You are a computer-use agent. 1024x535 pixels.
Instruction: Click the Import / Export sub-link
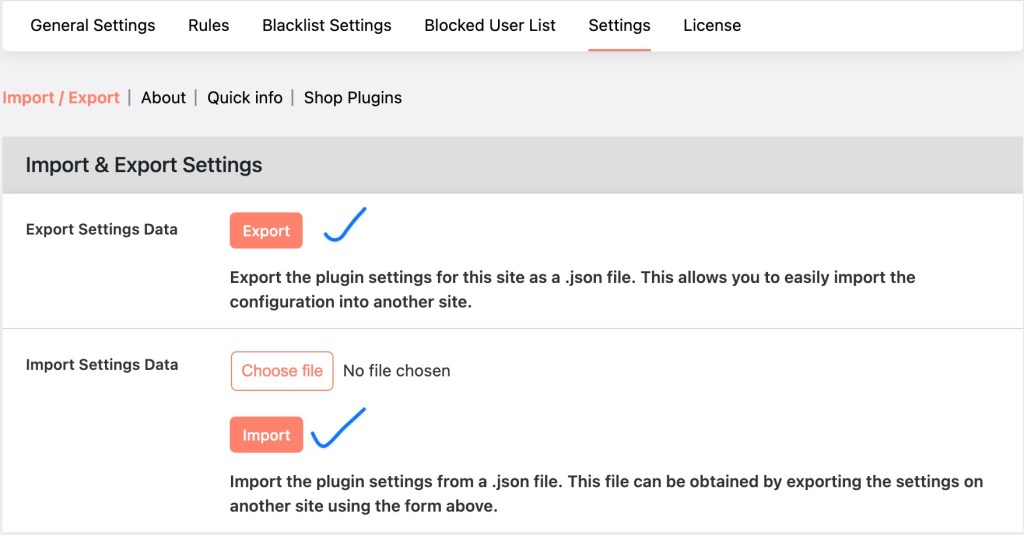[x=61, y=97]
